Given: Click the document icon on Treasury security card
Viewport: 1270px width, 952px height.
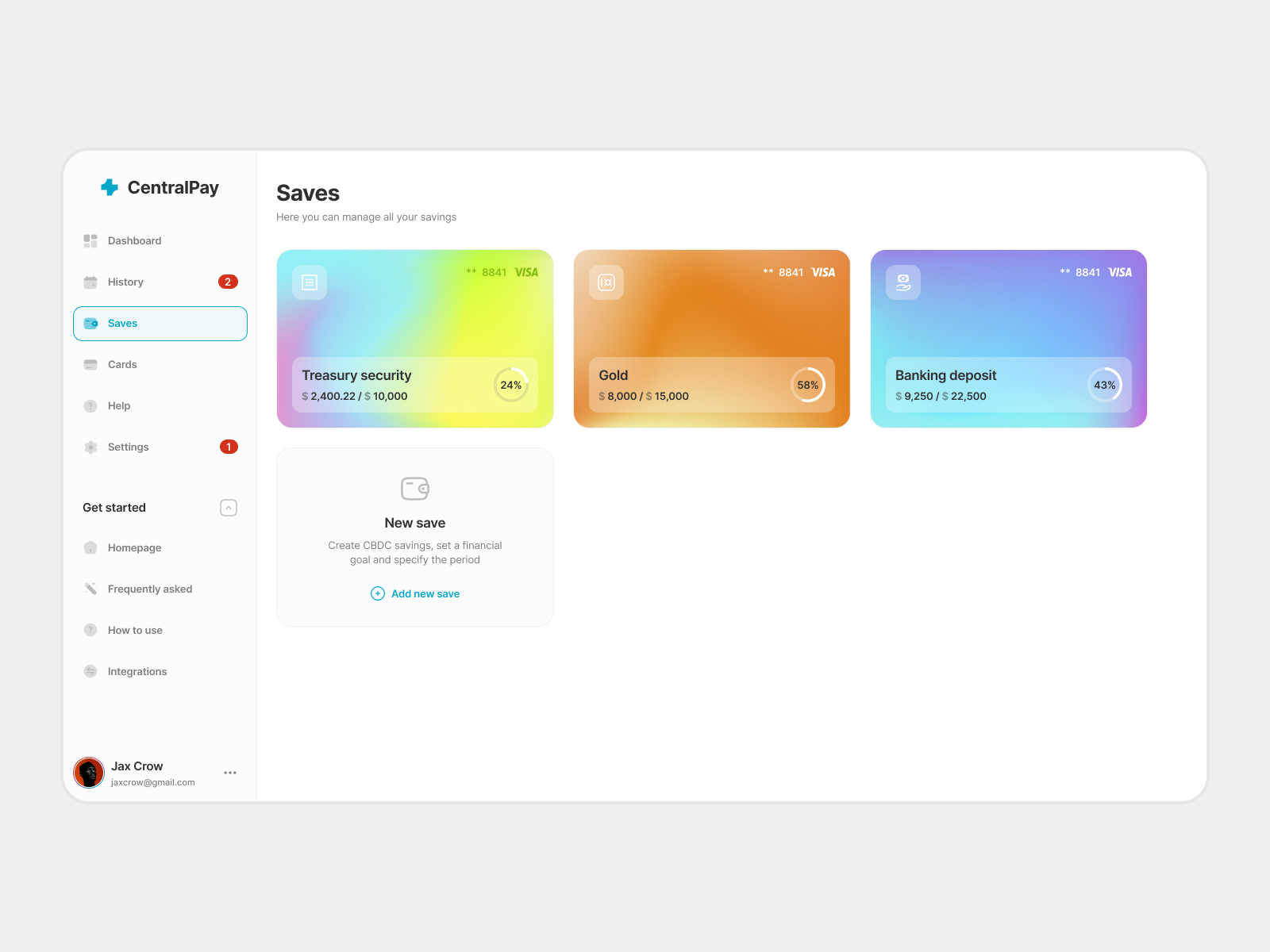Looking at the screenshot, I should pos(309,282).
